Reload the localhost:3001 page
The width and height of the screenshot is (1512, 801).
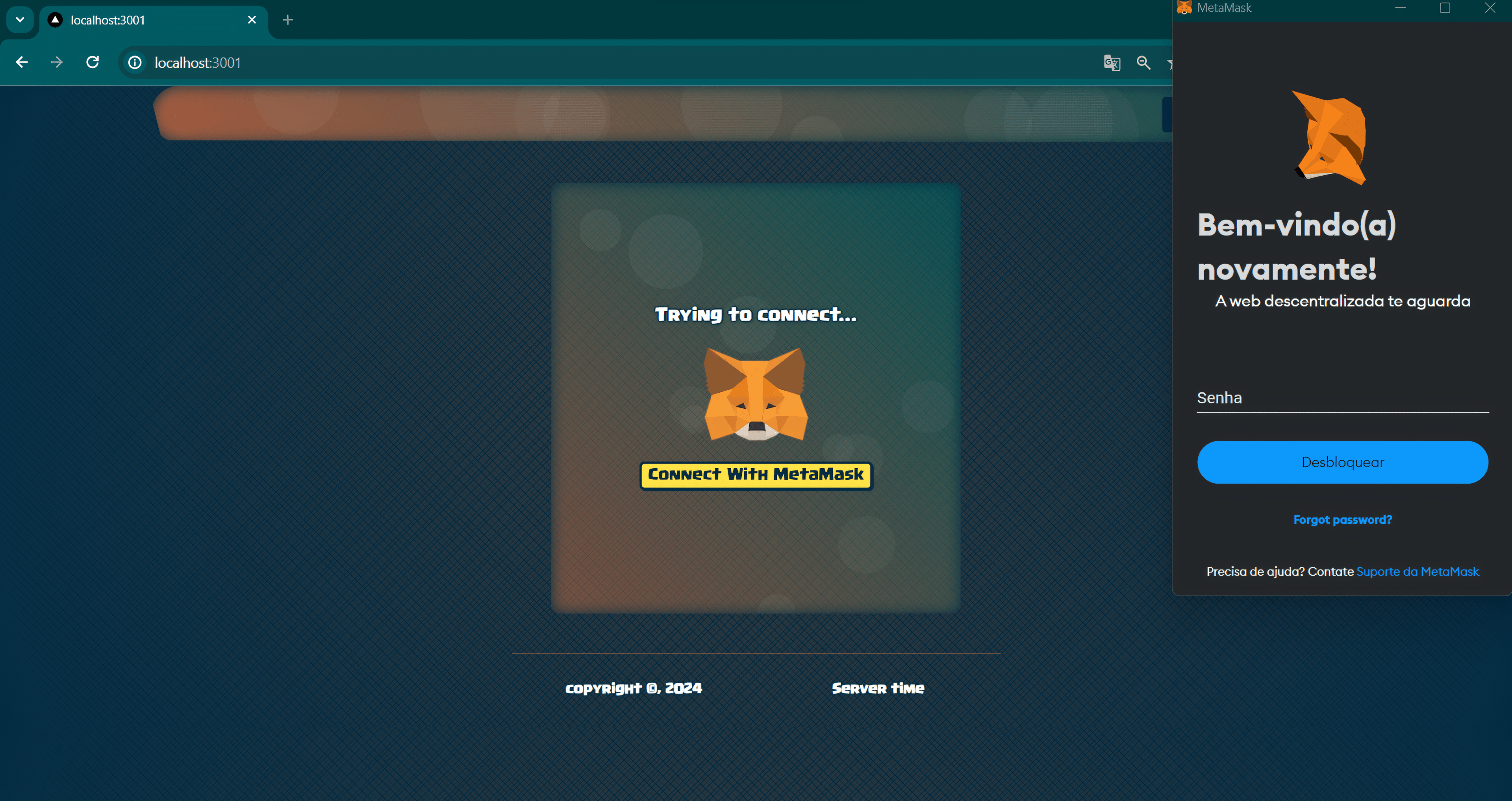[x=92, y=62]
